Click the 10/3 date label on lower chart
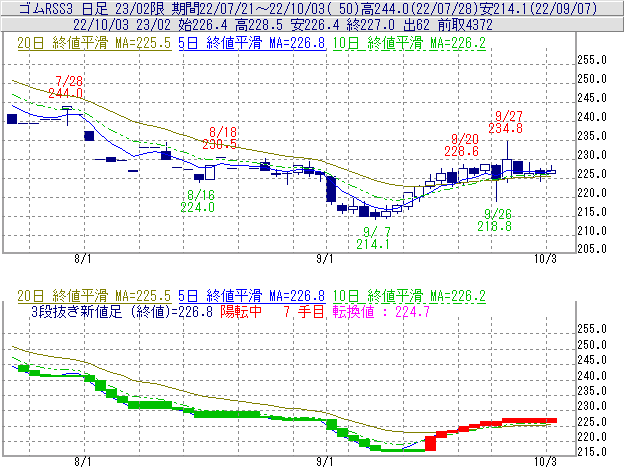 545,462
